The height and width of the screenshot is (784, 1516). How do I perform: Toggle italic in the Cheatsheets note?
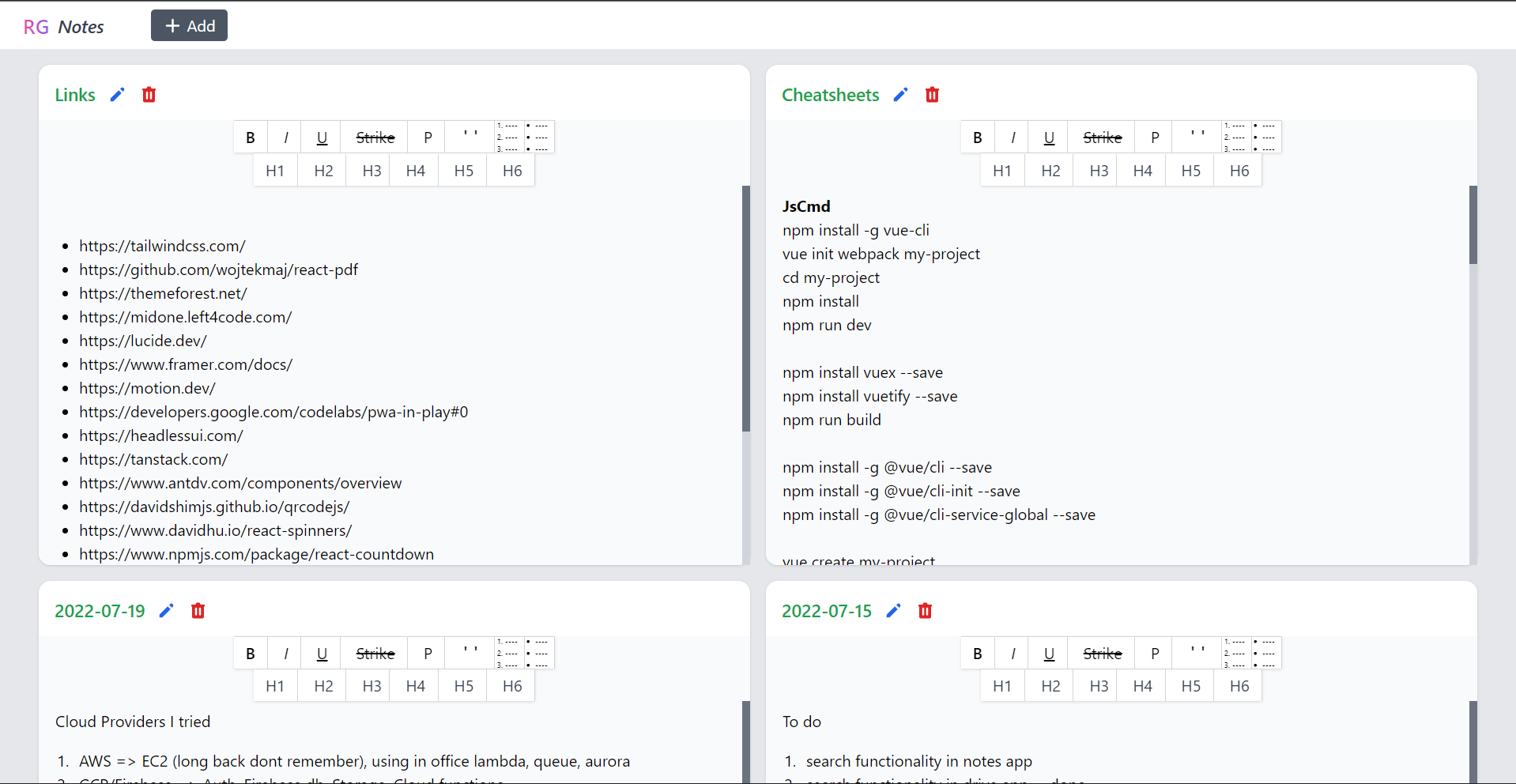(x=1013, y=138)
